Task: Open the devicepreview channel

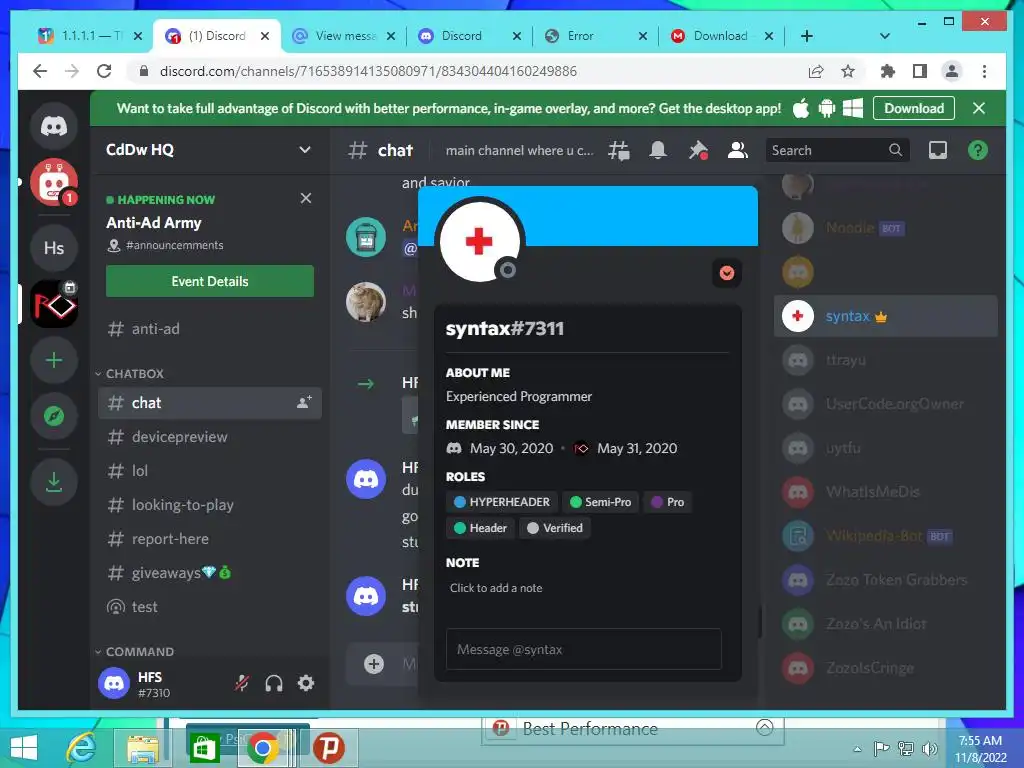Action: coord(209,437)
